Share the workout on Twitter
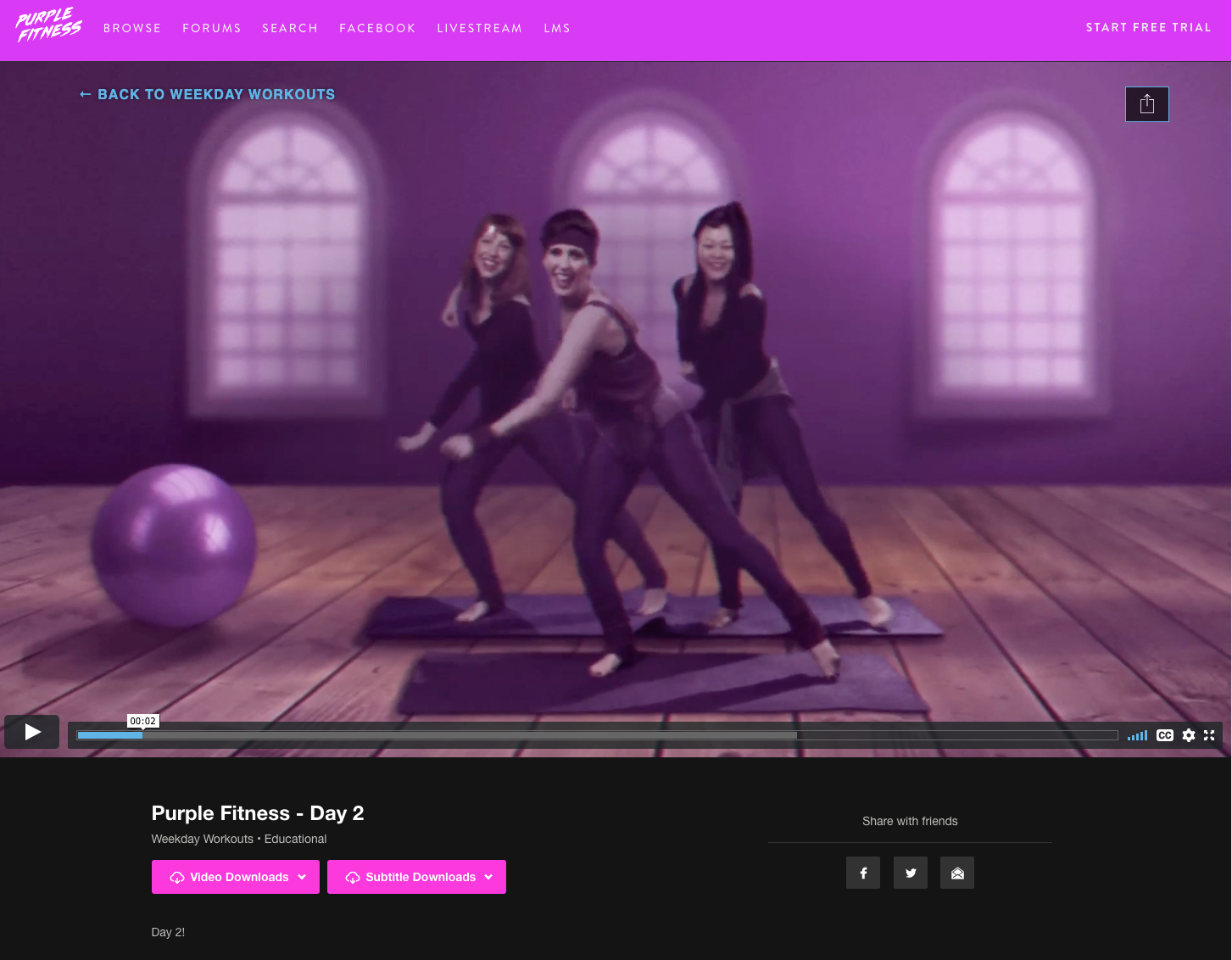1232x960 pixels. pyautogui.click(x=910, y=872)
